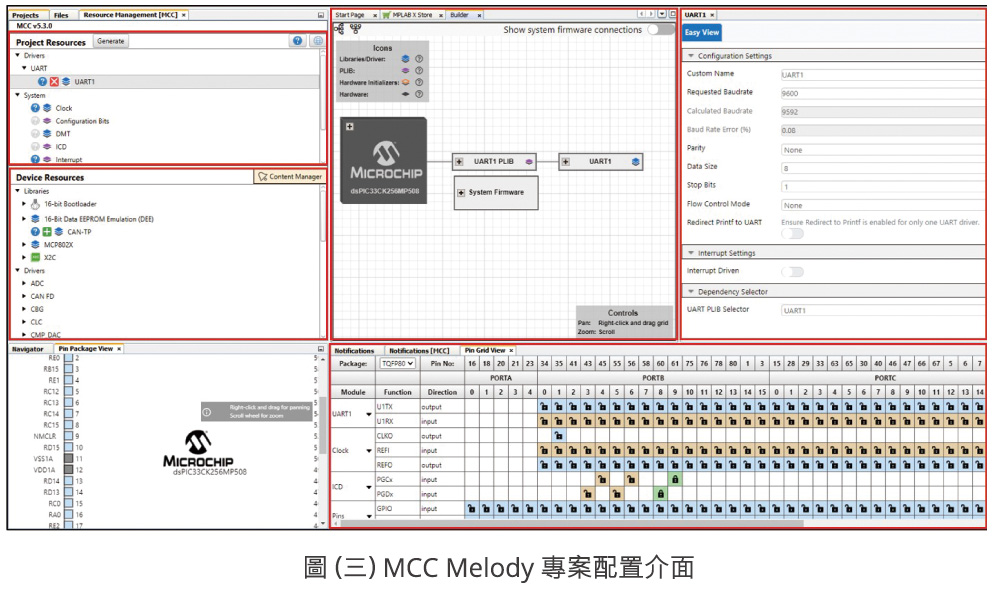Screen dimensions: 993x589
Task: Click the globe icon in Project Resources header
Action: click(x=317, y=41)
